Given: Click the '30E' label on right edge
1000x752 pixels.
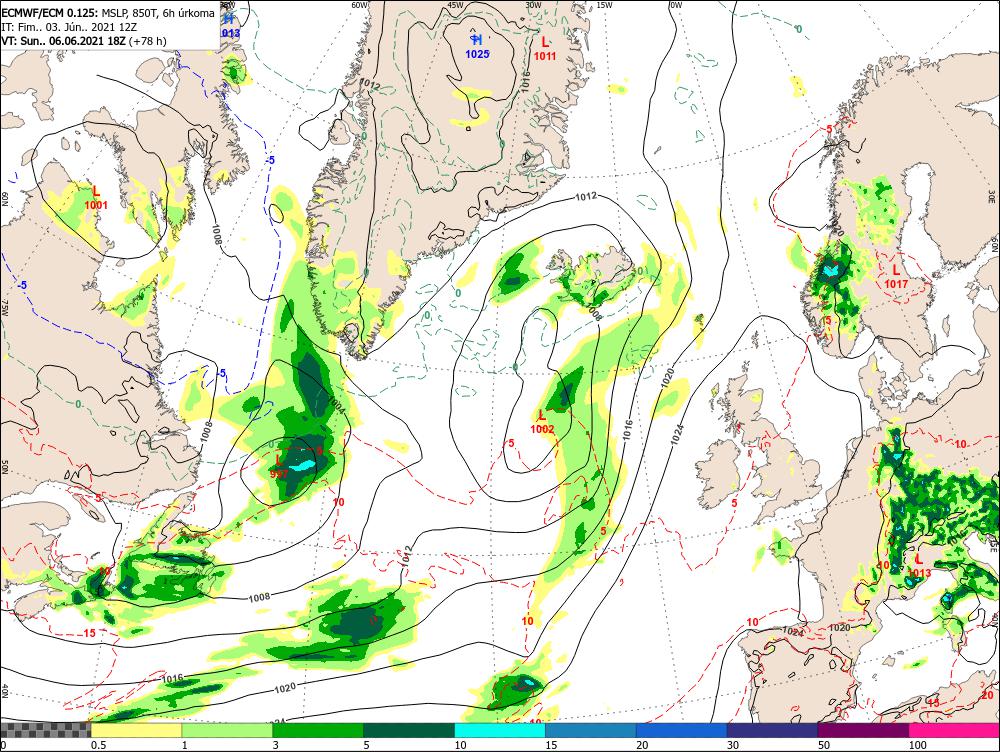Looking at the screenshot, I should 993,195.
